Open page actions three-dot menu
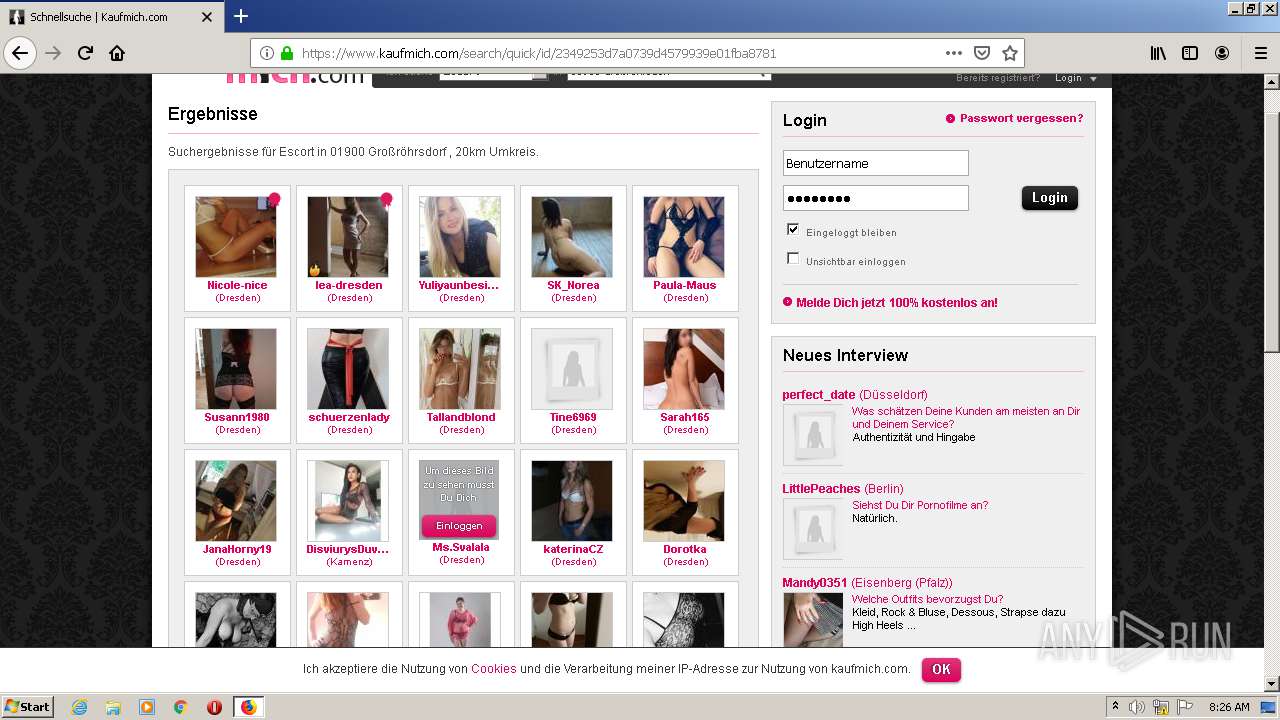The width and height of the screenshot is (1280, 720). click(x=954, y=53)
